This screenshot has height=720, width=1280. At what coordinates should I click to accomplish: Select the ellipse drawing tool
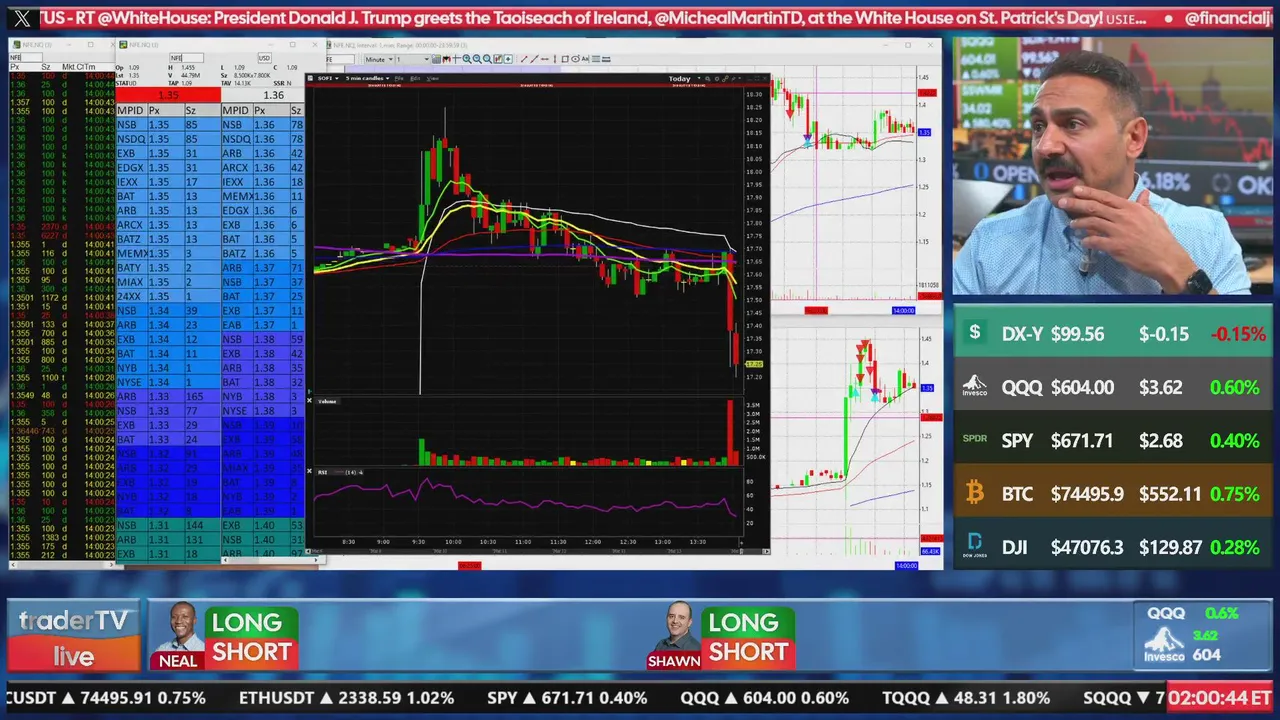pos(575,59)
